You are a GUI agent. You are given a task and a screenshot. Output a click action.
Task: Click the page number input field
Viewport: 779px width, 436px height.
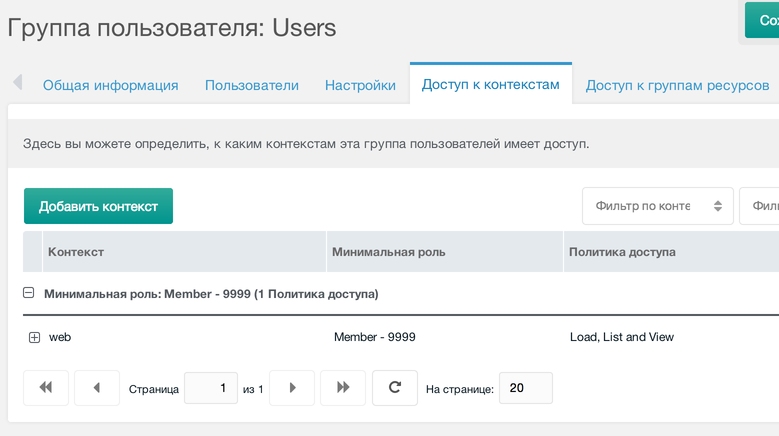point(211,388)
